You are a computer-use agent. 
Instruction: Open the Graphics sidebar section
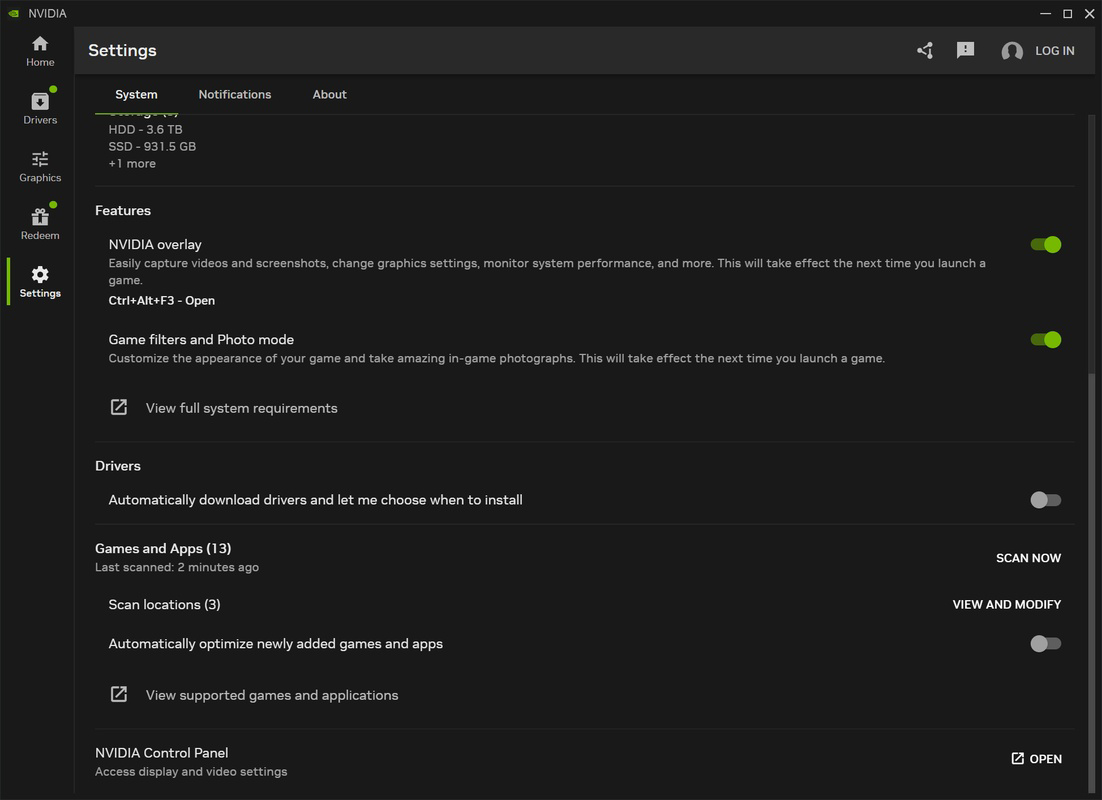click(40, 167)
